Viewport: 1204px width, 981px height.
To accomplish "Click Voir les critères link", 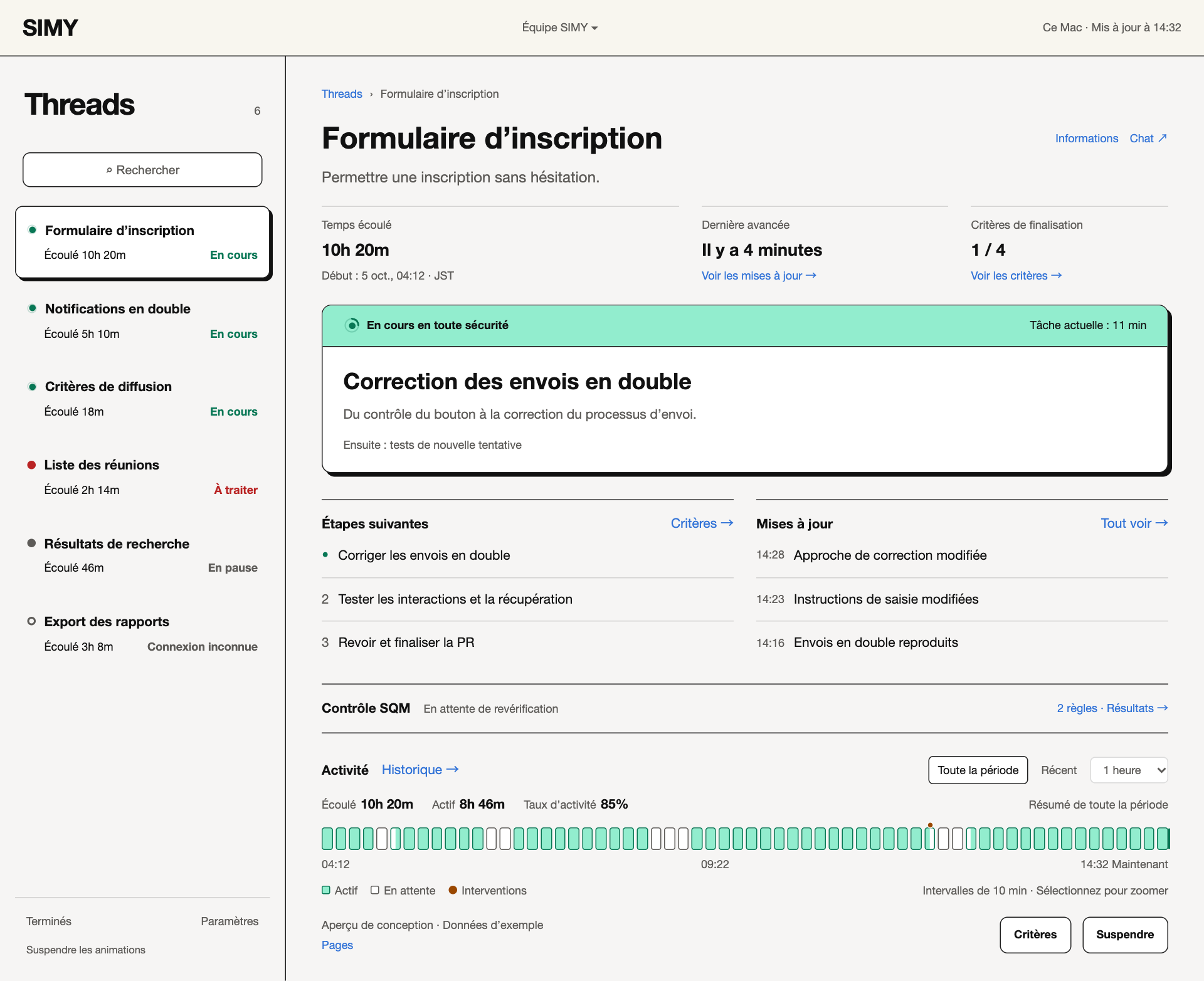I will 1016,276.
